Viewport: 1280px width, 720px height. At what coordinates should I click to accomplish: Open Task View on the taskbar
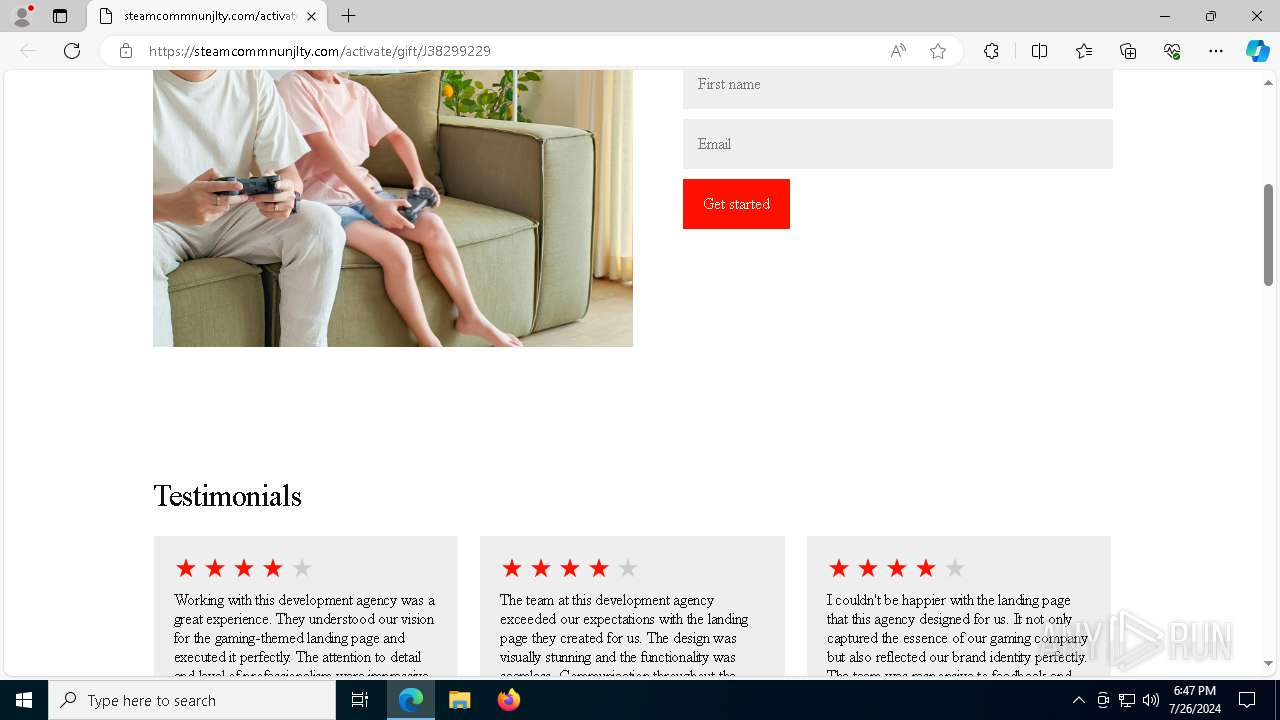[360, 700]
